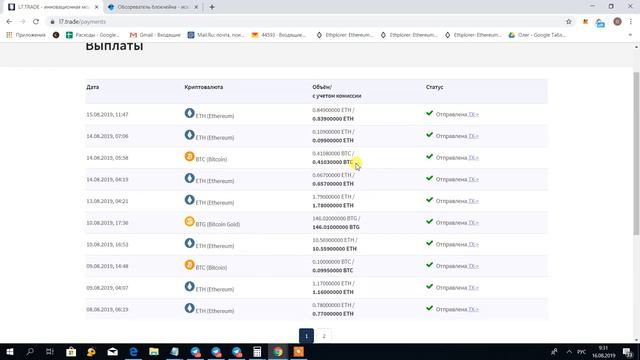This screenshot has height=360, width=640.
Task: Go to page 2 of payments
Action: 324,336
